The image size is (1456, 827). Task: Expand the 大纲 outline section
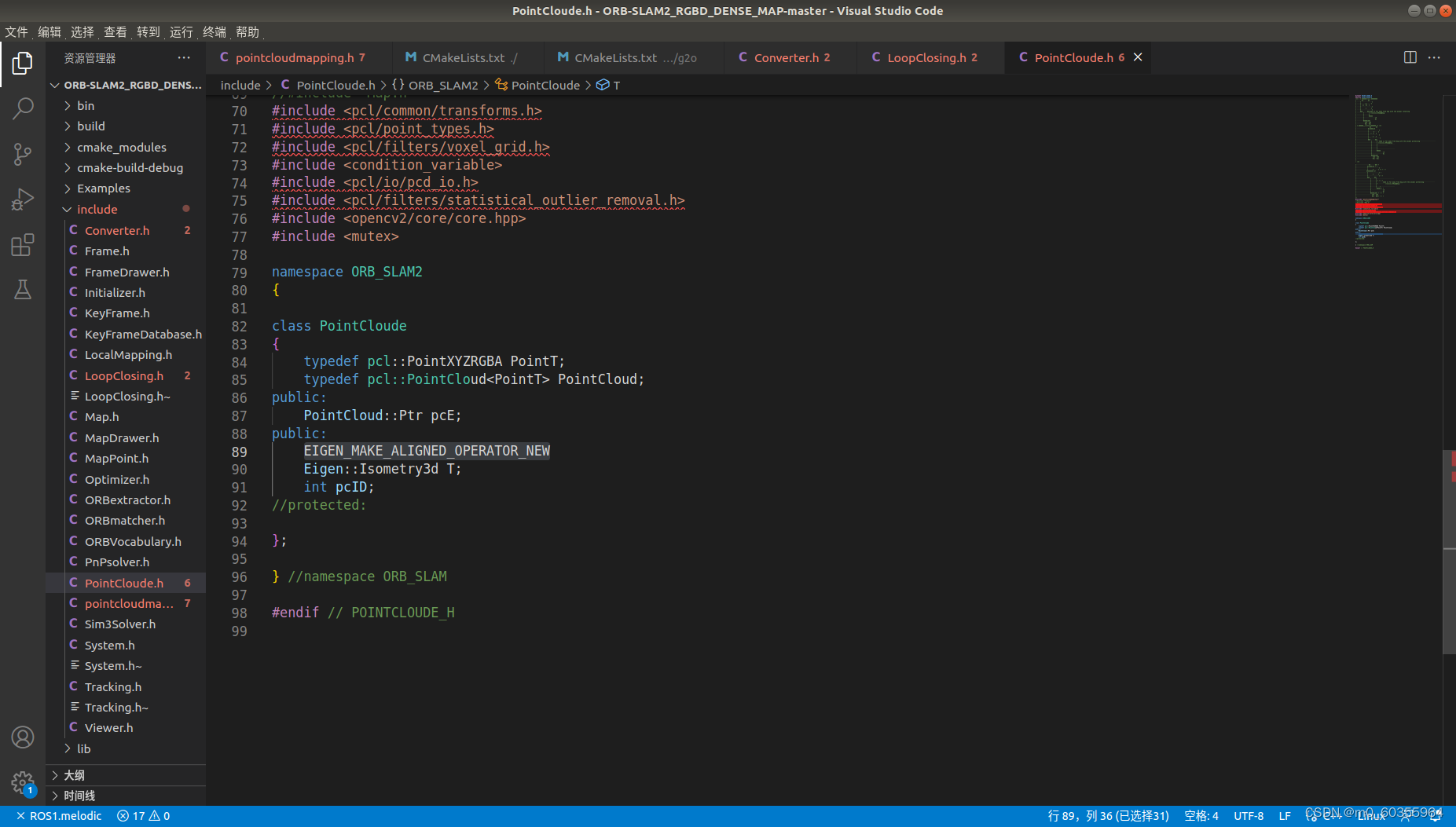tap(126, 775)
